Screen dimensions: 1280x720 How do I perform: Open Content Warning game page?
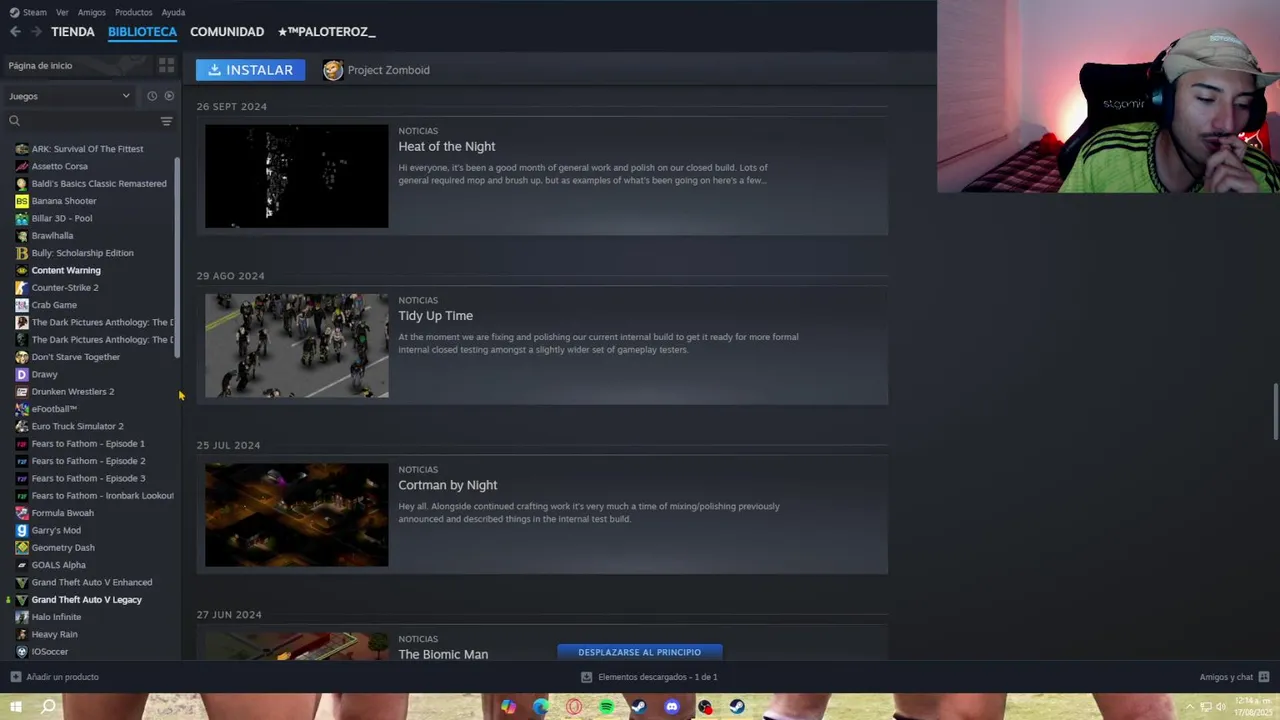coord(66,270)
